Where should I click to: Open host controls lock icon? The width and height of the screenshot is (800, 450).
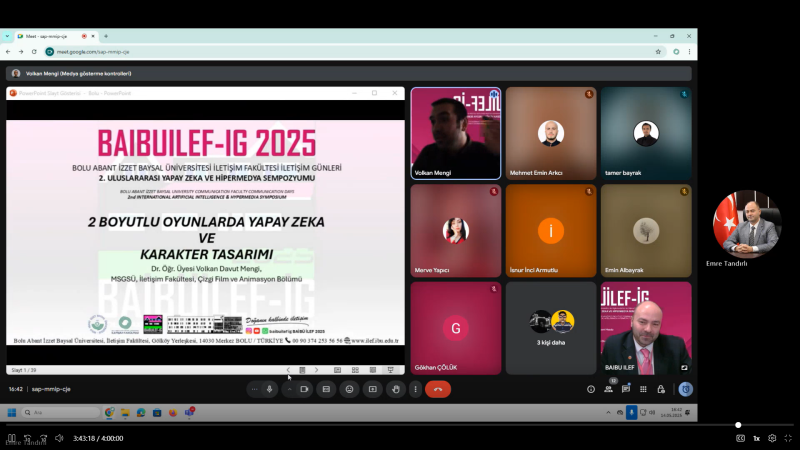(x=661, y=389)
